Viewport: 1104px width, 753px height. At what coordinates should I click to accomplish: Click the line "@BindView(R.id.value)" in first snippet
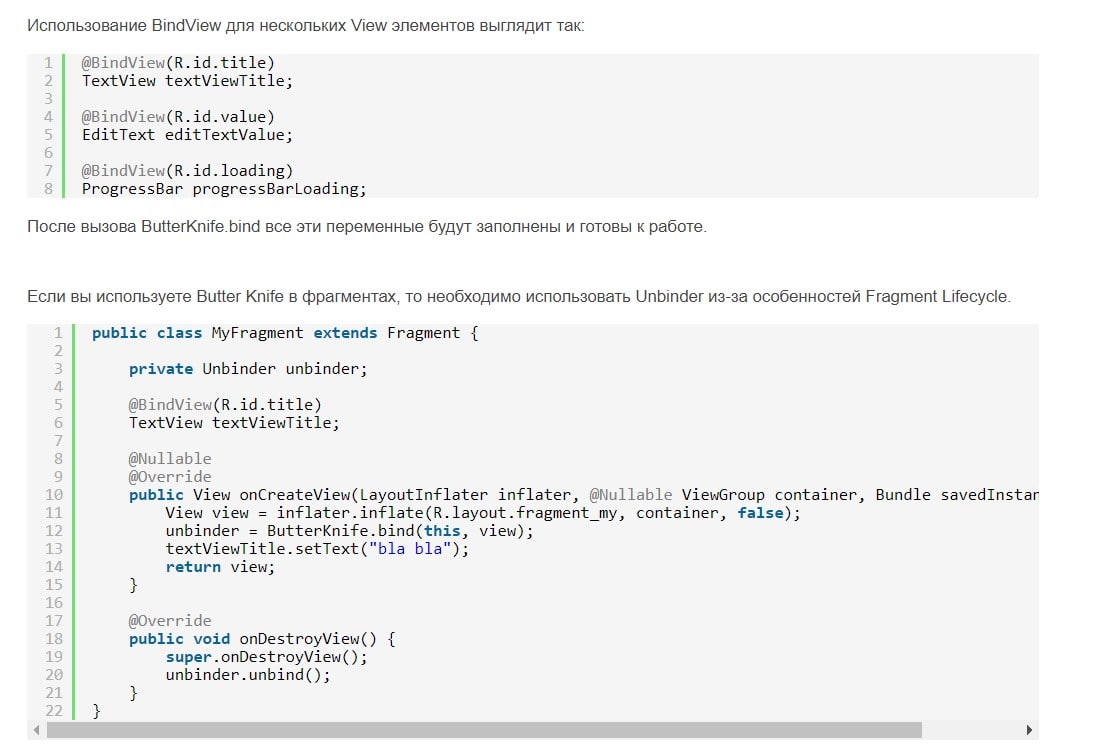coord(178,117)
